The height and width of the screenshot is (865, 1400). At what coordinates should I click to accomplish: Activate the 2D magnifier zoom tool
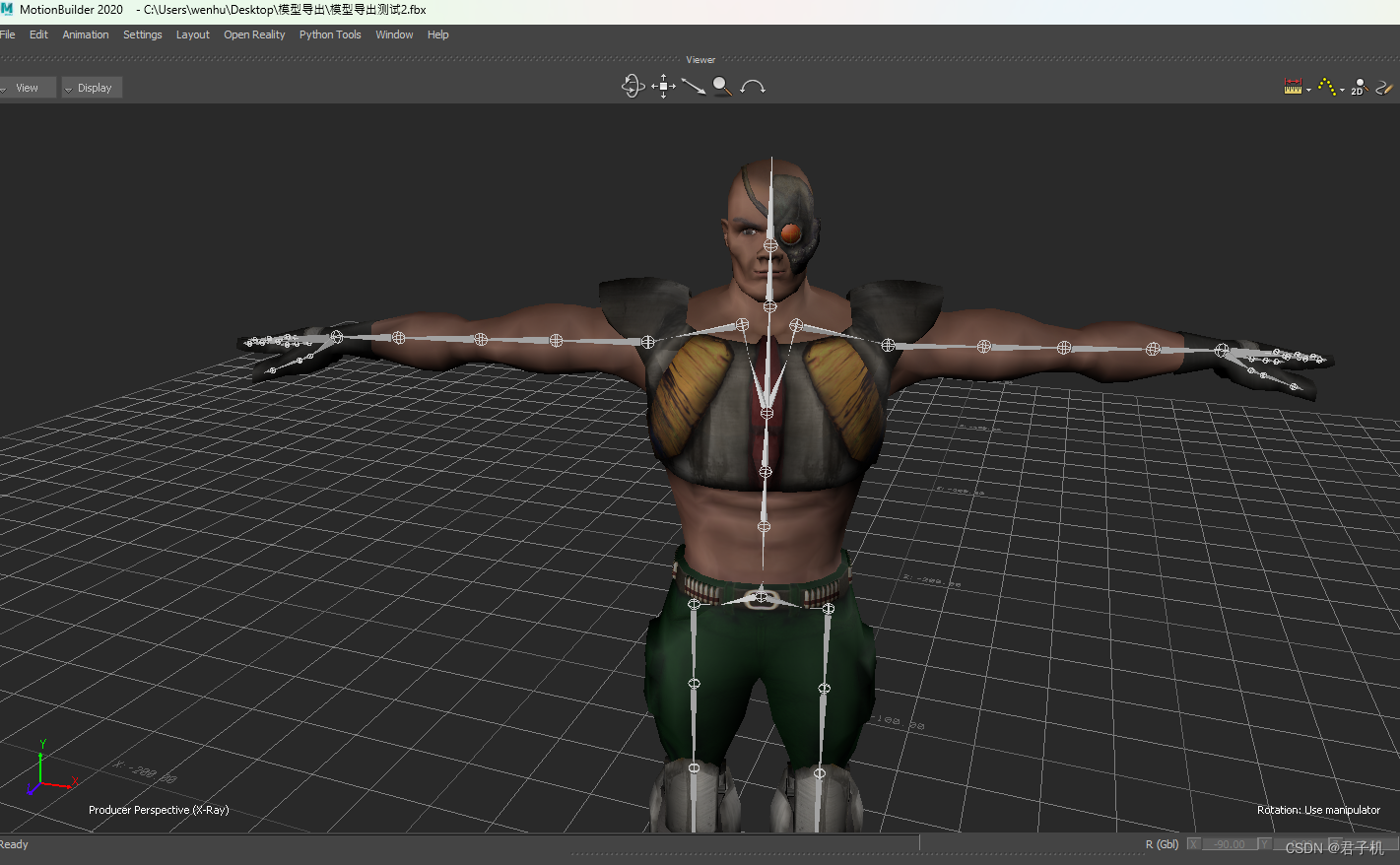1359,87
